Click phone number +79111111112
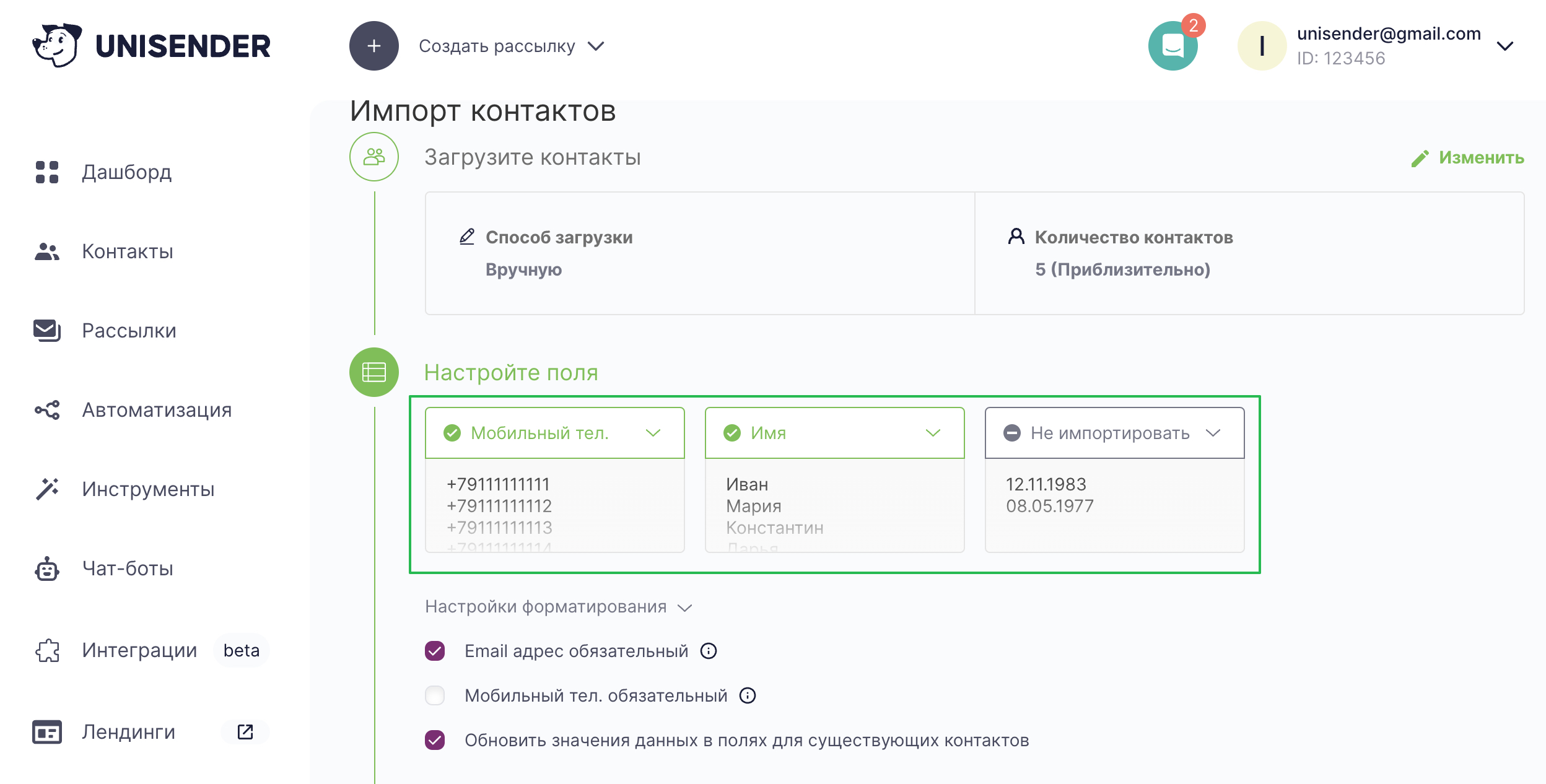The image size is (1546, 784). (499, 506)
